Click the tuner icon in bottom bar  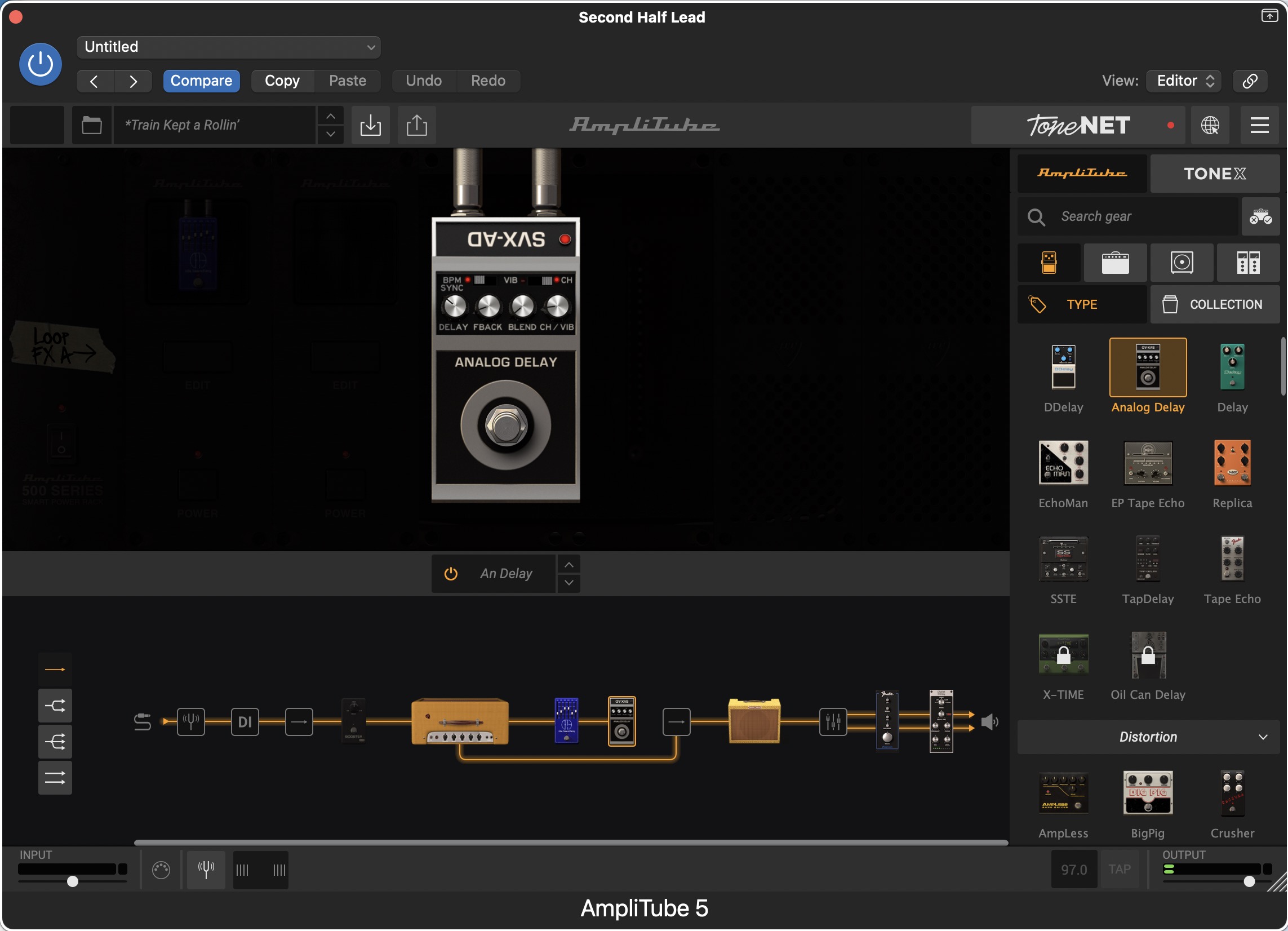coord(206,870)
